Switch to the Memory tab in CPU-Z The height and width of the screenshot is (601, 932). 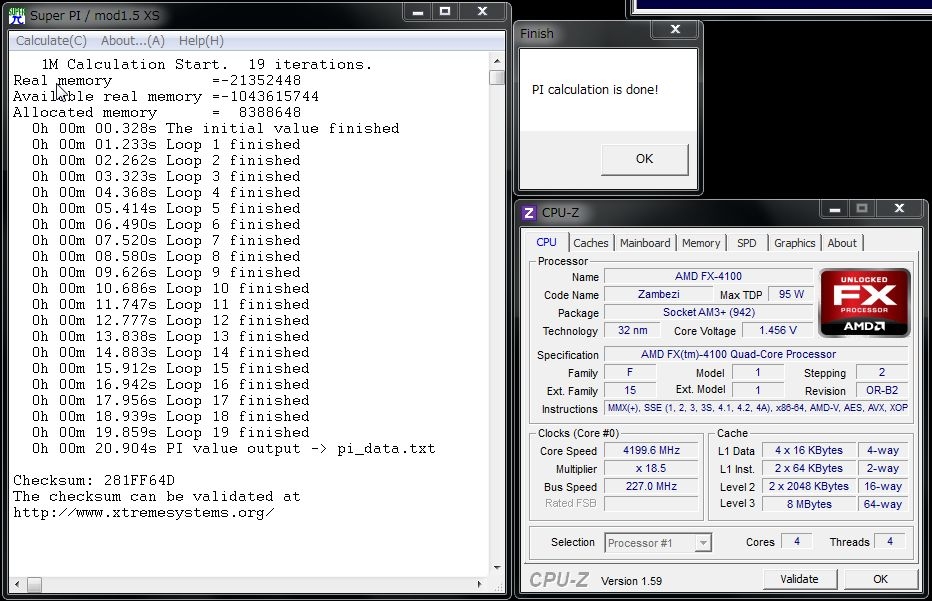pyautogui.click(x=700, y=243)
